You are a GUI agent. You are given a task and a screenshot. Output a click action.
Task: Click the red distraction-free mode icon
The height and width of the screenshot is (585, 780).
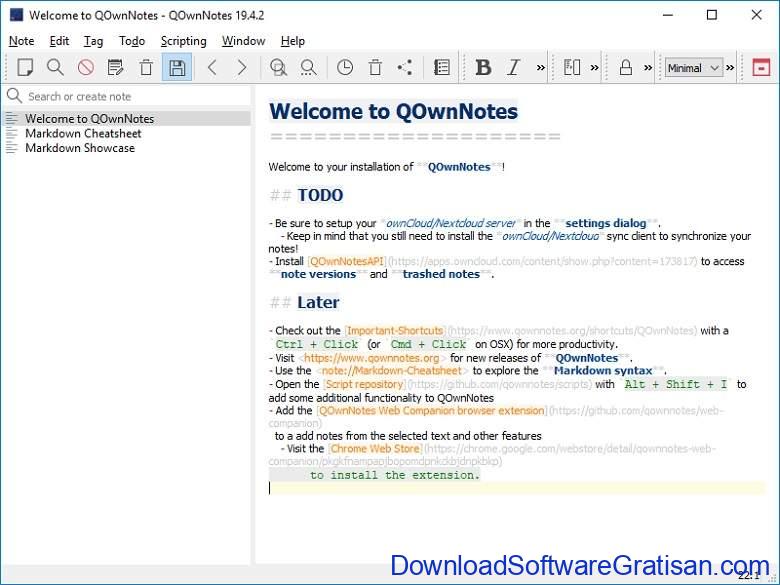coord(761,67)
